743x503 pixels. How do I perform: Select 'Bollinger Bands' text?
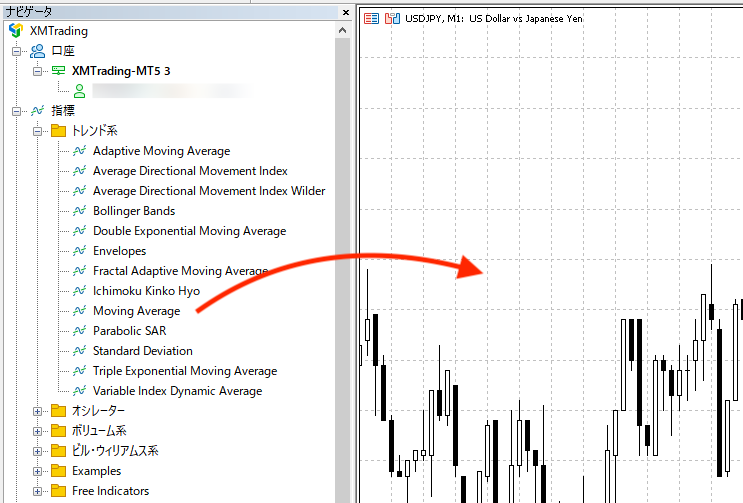click(x=134, y=211)
